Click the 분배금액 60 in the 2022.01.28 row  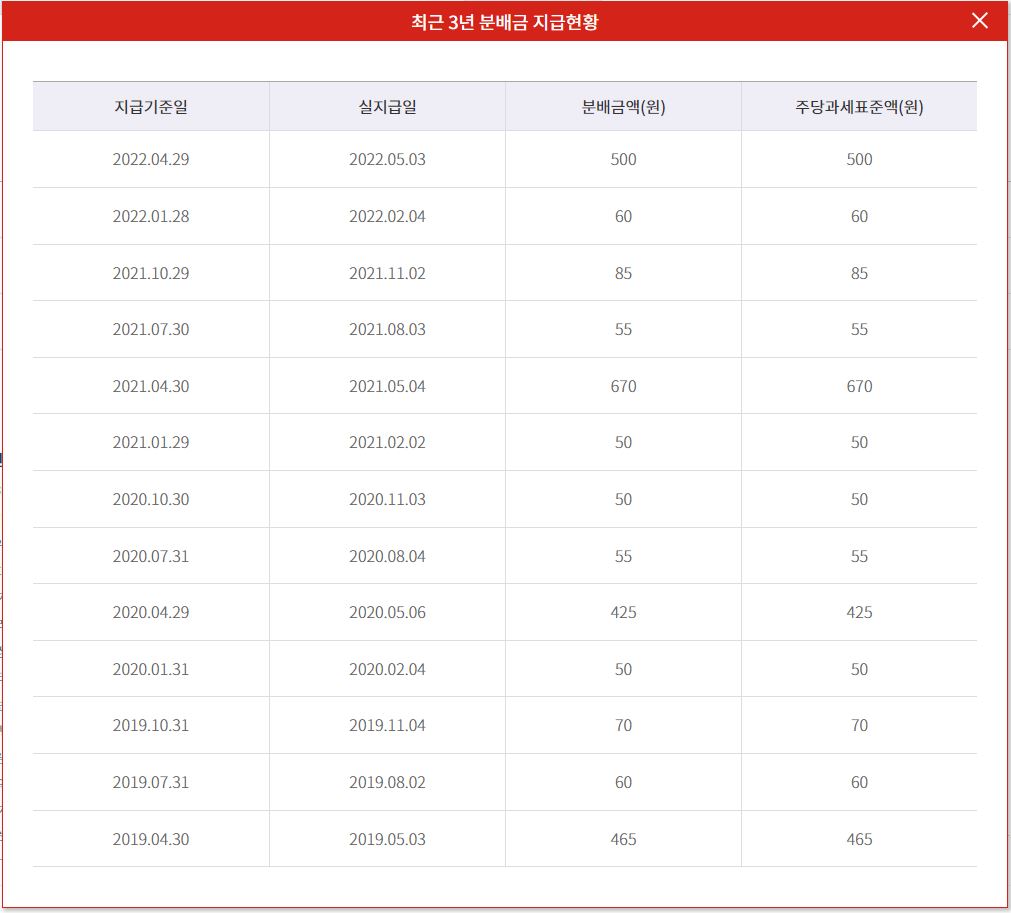[623, 216]
